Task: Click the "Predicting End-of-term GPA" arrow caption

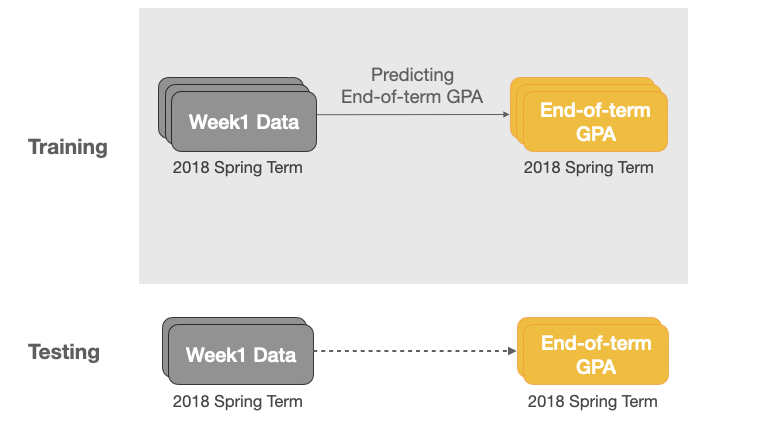Action: [x=412, y=86]
